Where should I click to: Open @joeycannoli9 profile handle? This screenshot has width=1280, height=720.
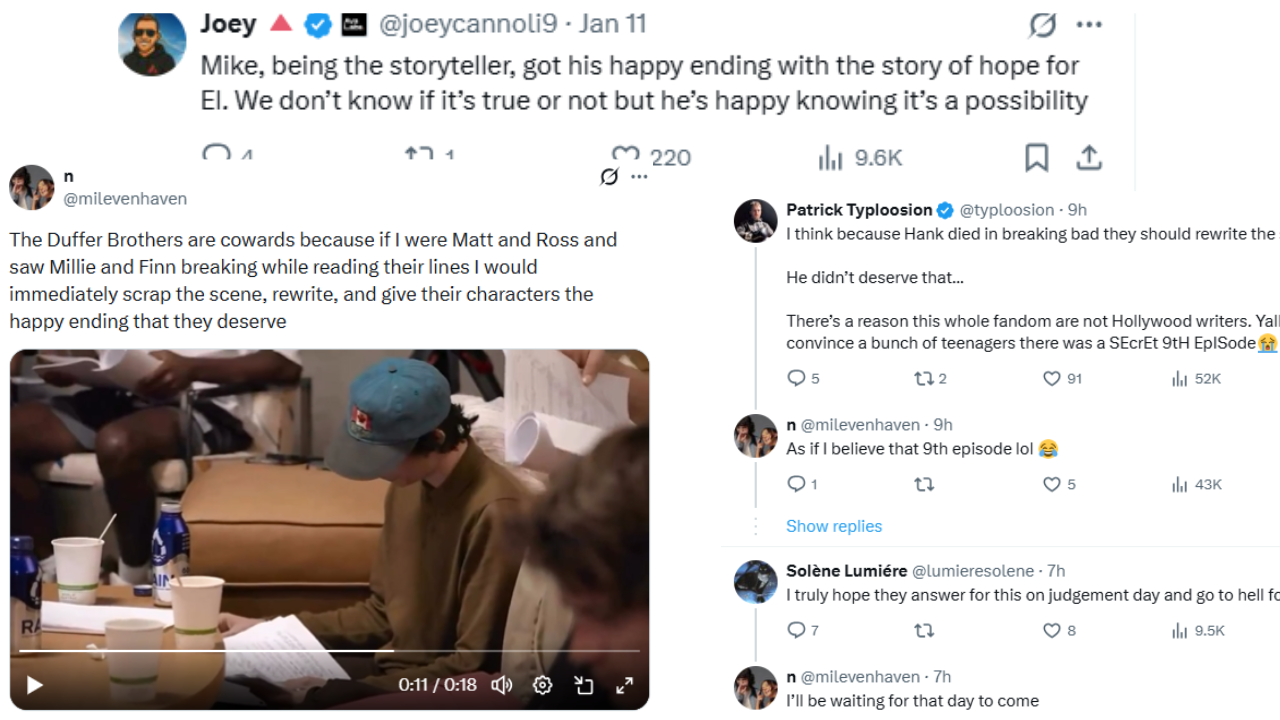click(466, 24)
